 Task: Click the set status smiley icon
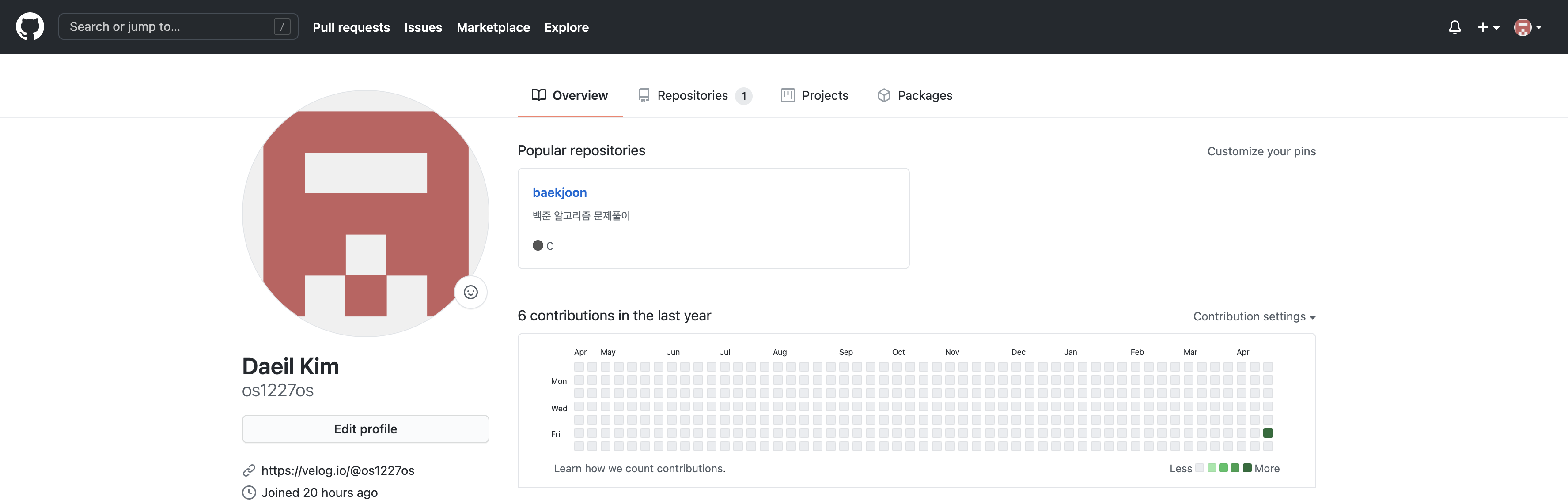pyautogui.click(x=470, y=293)
